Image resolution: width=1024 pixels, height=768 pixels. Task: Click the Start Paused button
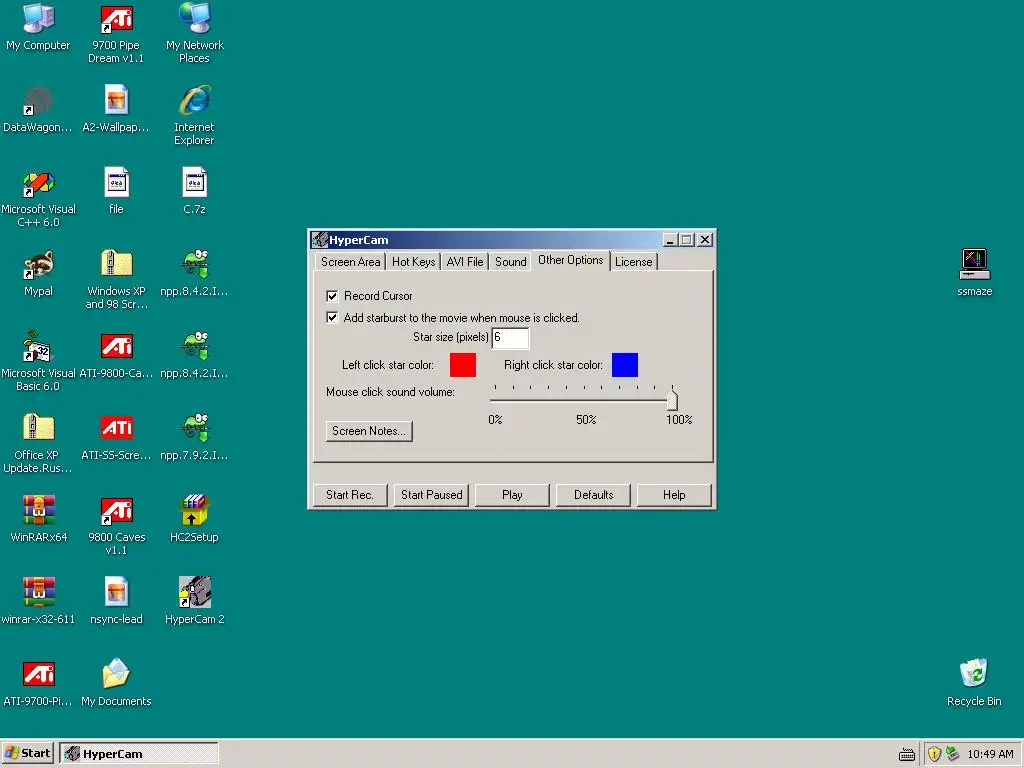click(x=431, y=495)
